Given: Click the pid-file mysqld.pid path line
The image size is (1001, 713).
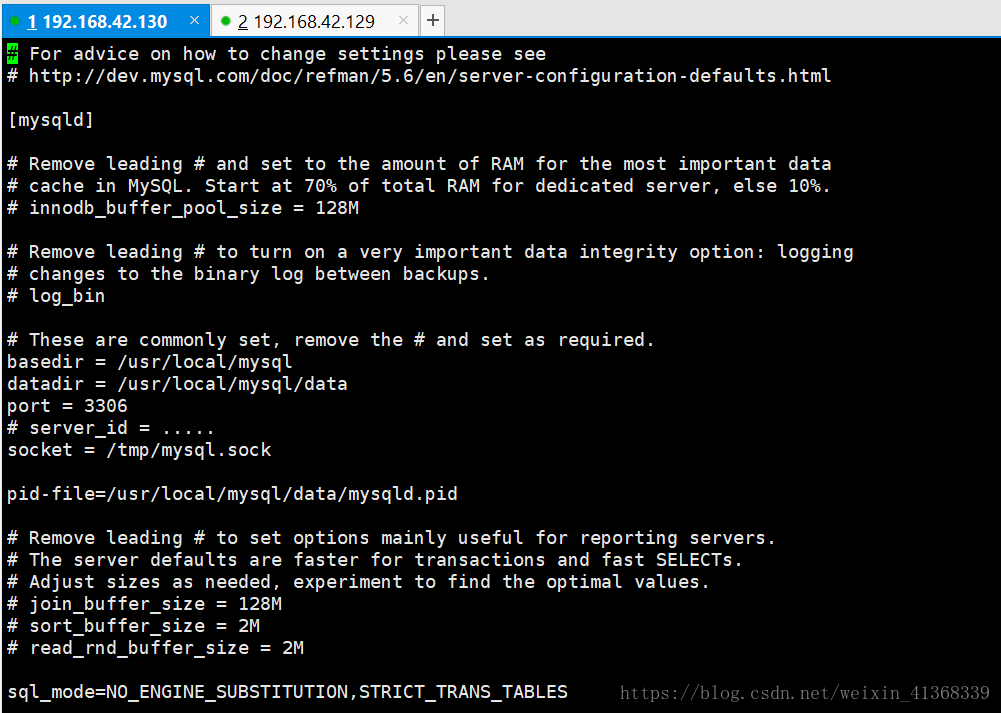Looking at the screenshot, I should (x=232, y=494).
